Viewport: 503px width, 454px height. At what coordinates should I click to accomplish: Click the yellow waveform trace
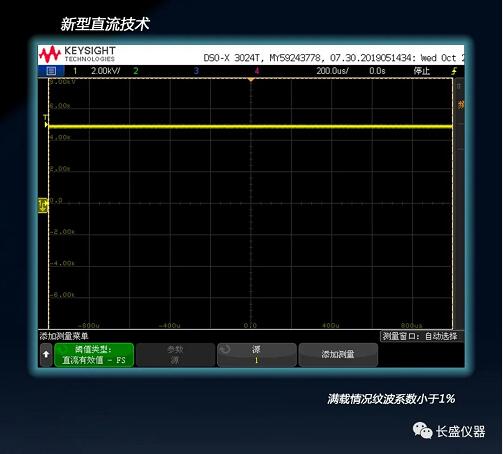click(250, 126)
